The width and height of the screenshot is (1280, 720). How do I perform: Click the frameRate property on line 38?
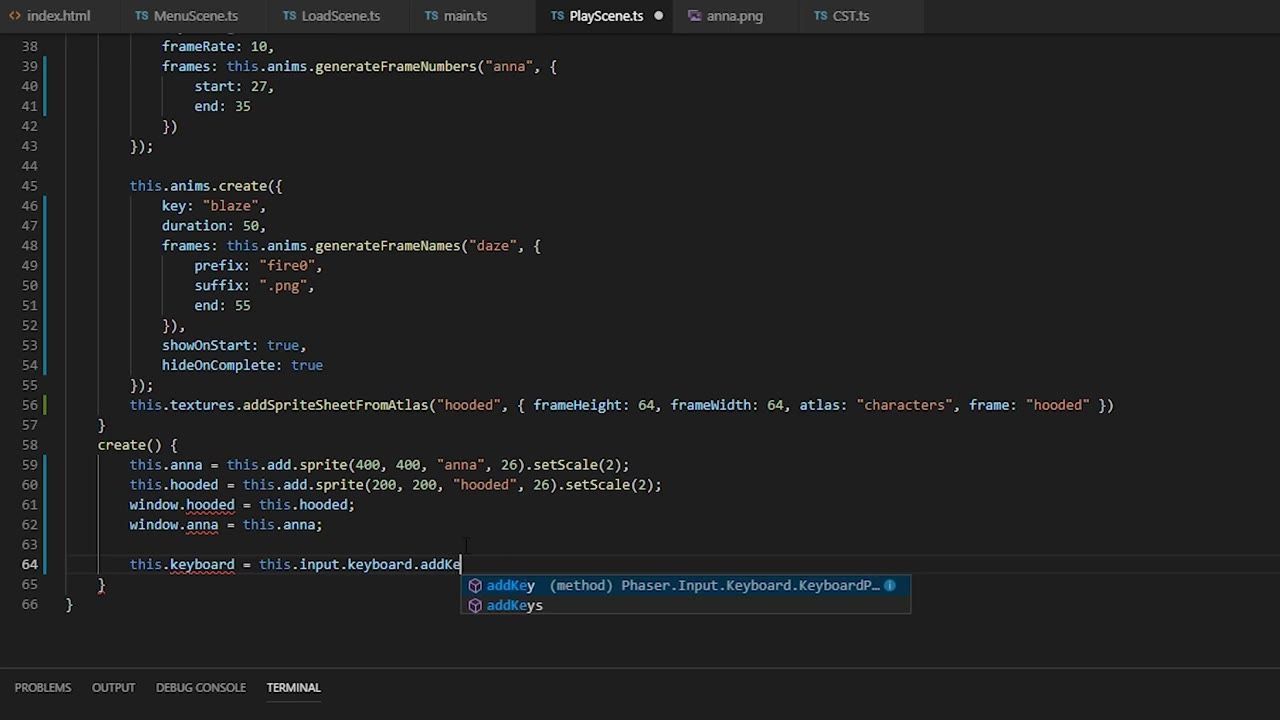198,47
